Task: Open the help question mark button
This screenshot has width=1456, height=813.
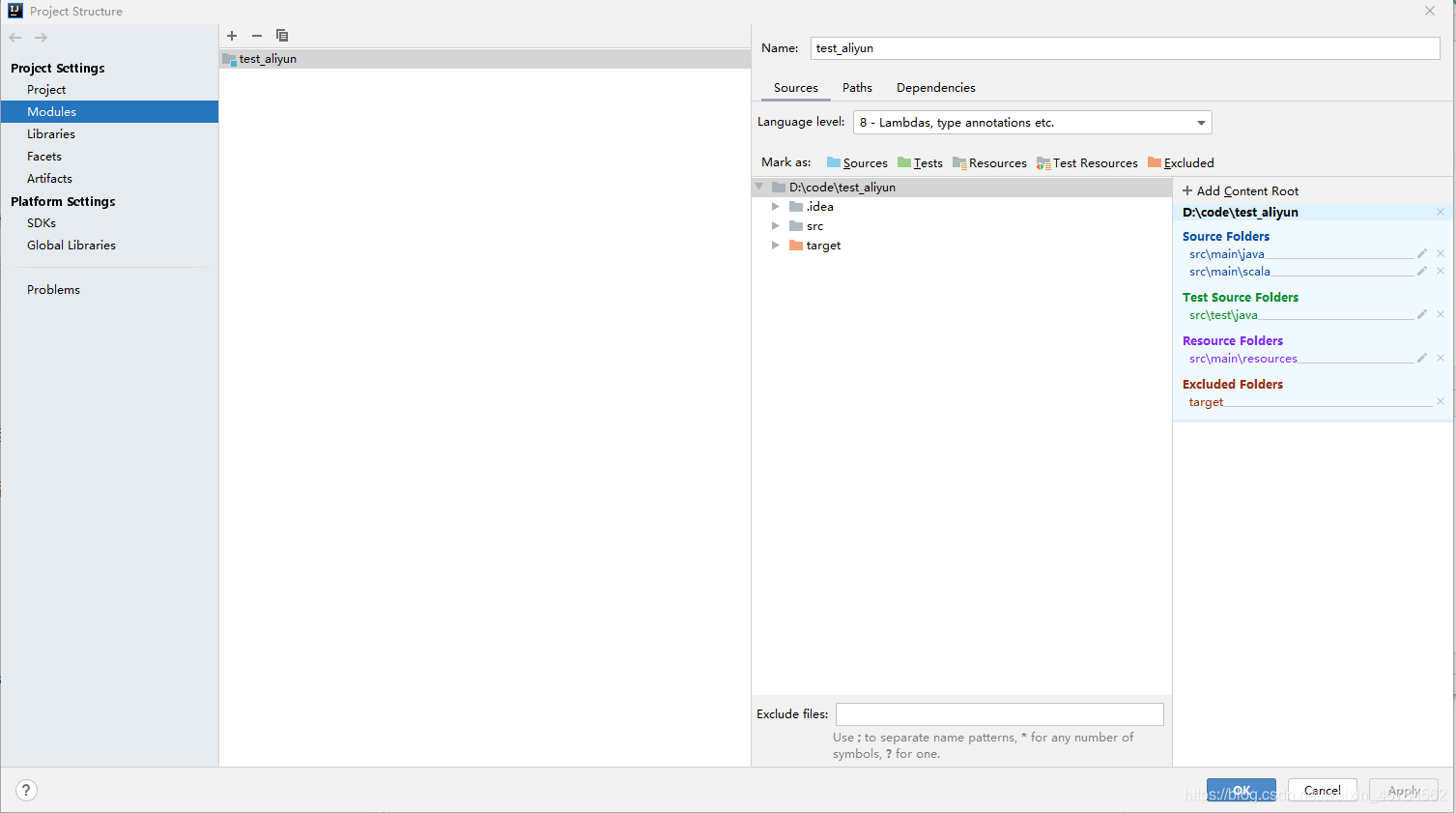Action: [x=26, y=790]
